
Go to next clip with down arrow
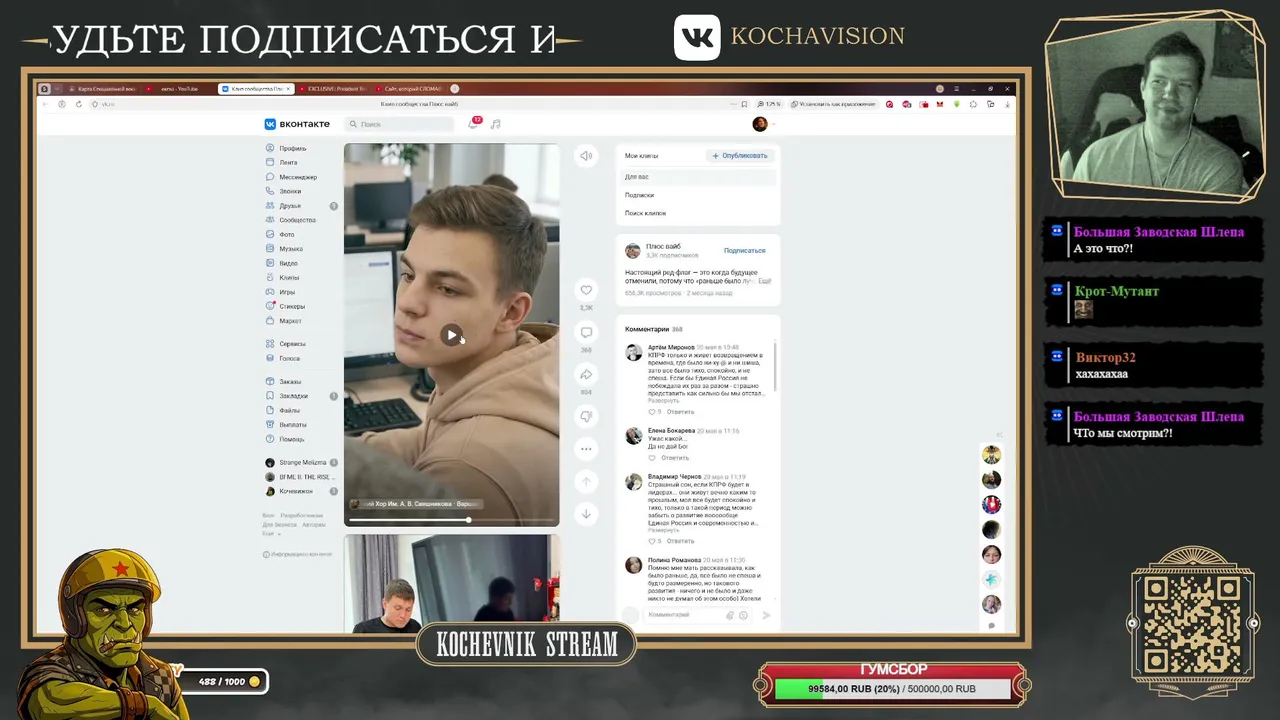coord(586,513)
